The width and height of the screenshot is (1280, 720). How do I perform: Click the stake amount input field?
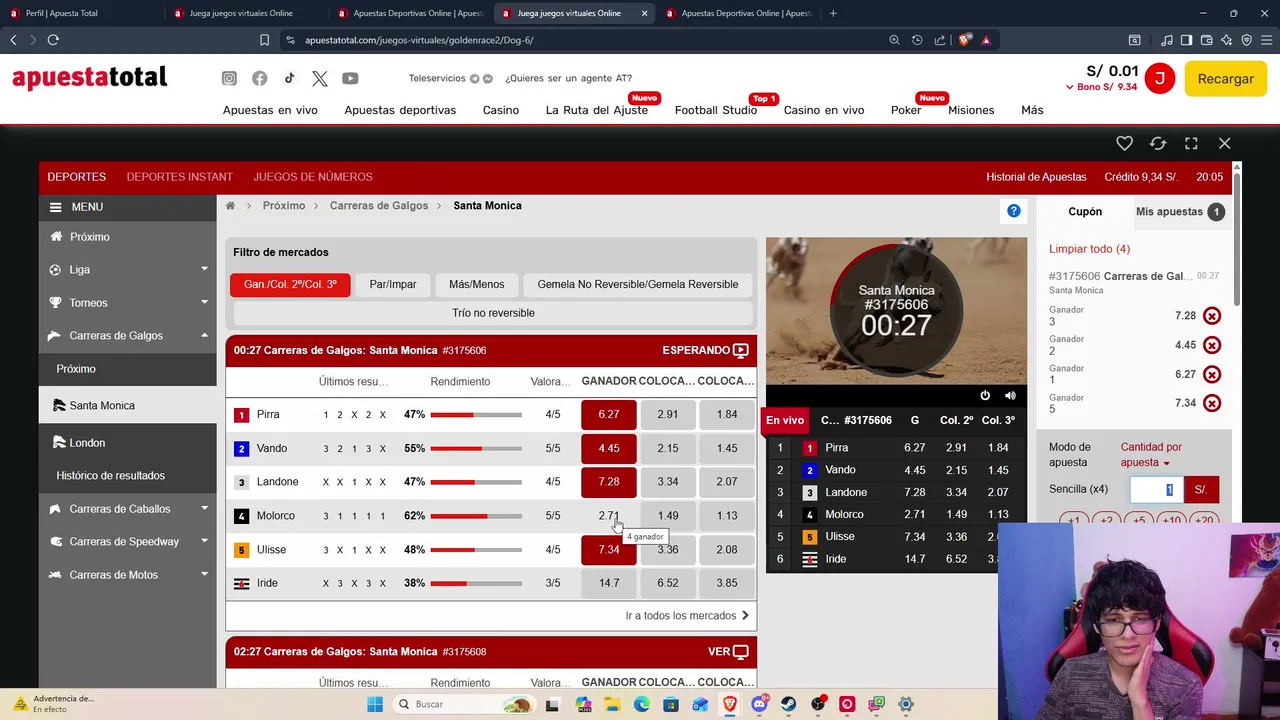pyautogui.click(x=1156, y=489)
